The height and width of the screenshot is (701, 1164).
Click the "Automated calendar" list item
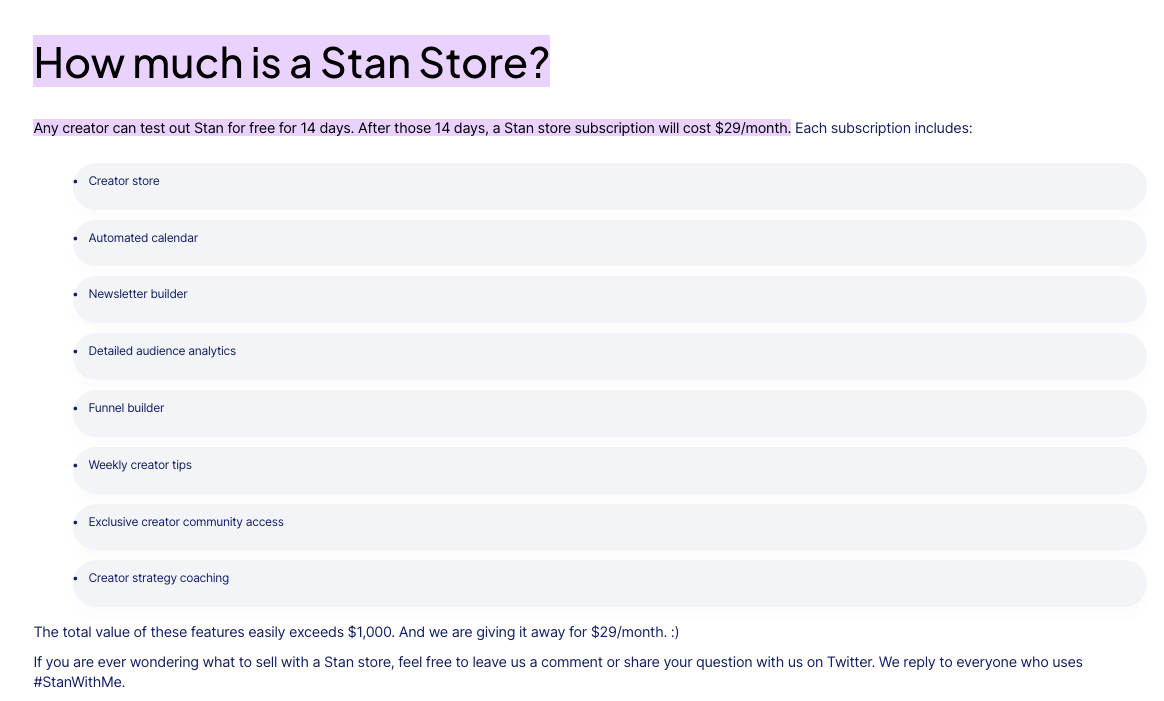click(609, 243)
